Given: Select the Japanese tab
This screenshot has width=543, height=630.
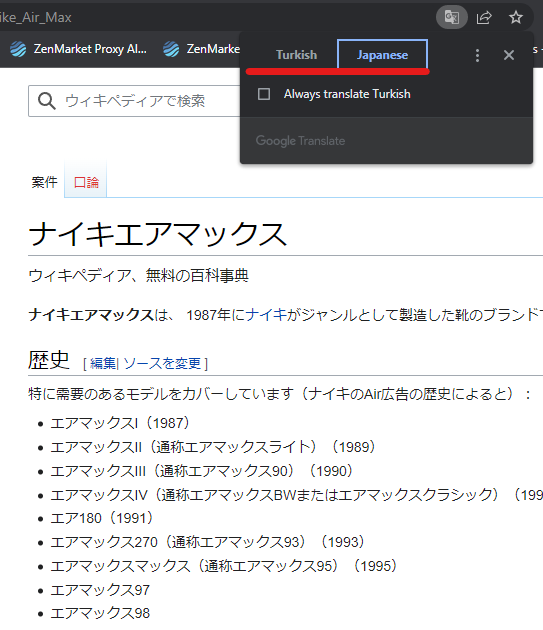Looking at the screenshot, I should coord(382,54).
